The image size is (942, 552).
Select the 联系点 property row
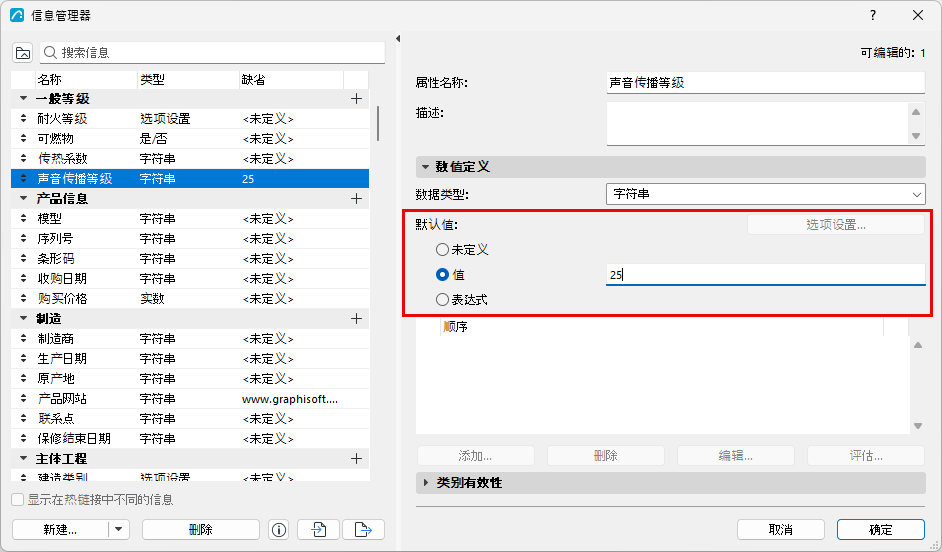[x=190, y=419]
